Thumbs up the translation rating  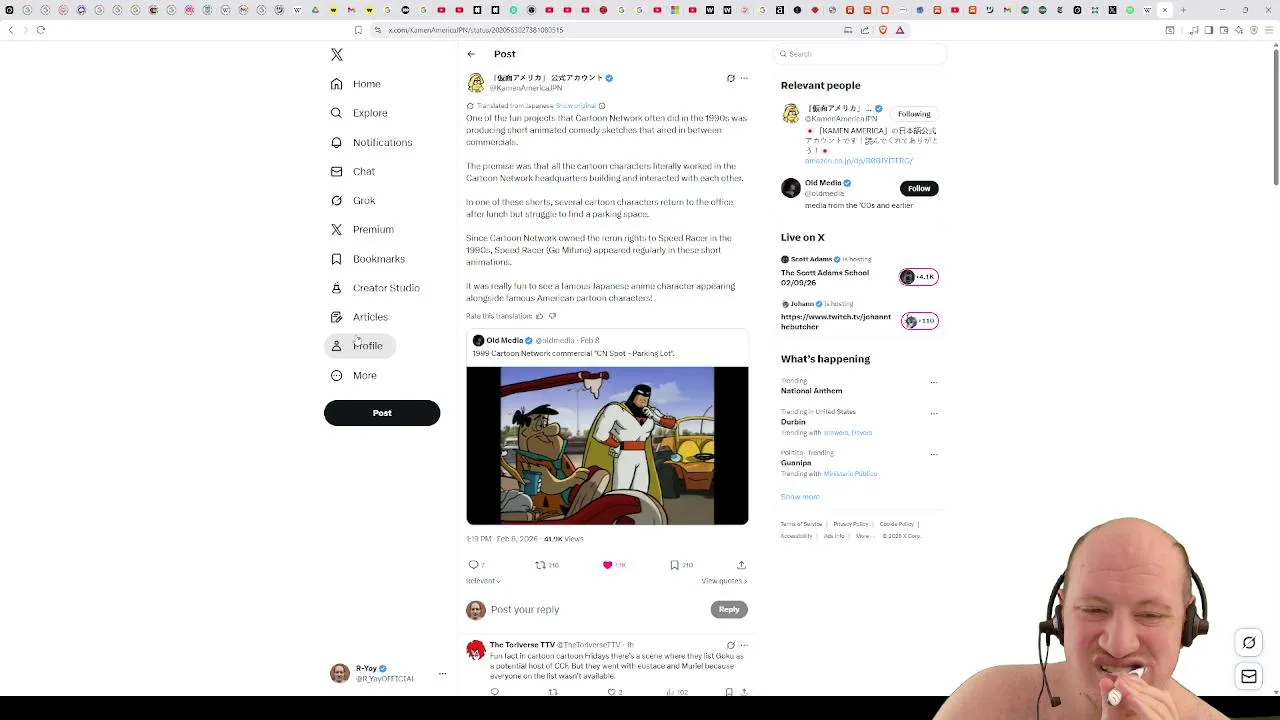(x=539, y=316)
